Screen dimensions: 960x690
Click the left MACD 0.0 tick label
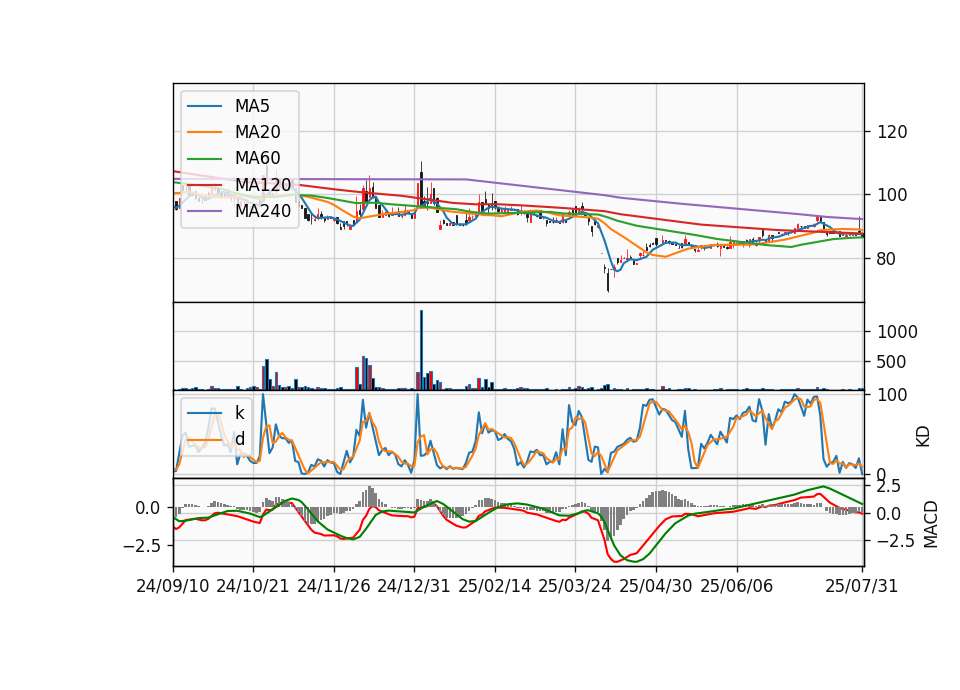coord(148,508)
